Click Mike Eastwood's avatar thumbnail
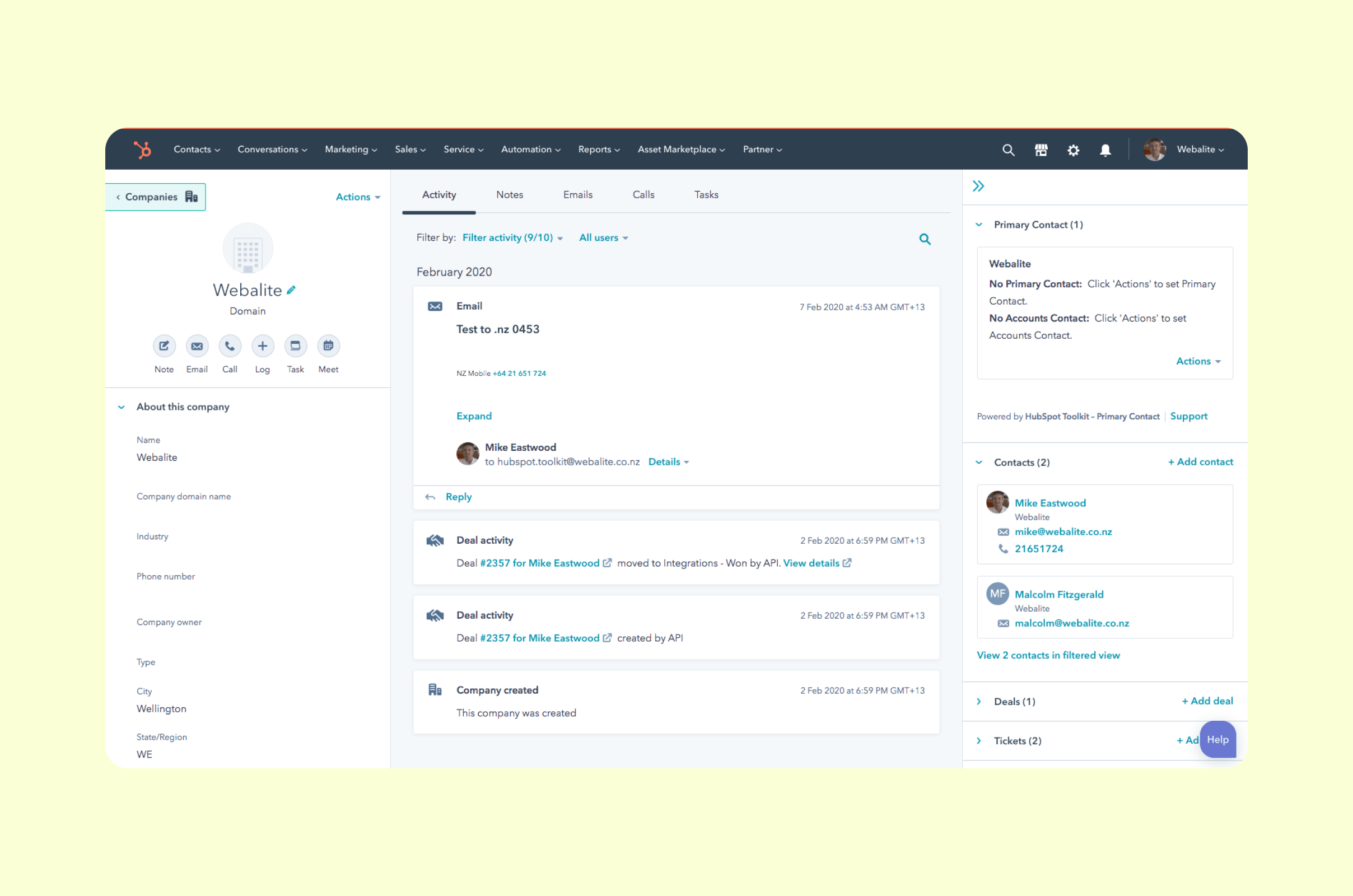This screenshot has height=896, width=1353. [997, 502]
